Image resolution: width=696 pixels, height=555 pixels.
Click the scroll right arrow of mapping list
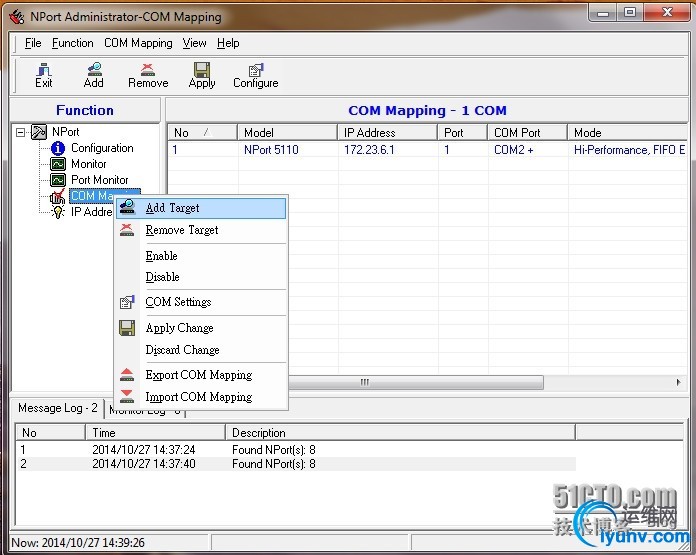tap(678, 382)
